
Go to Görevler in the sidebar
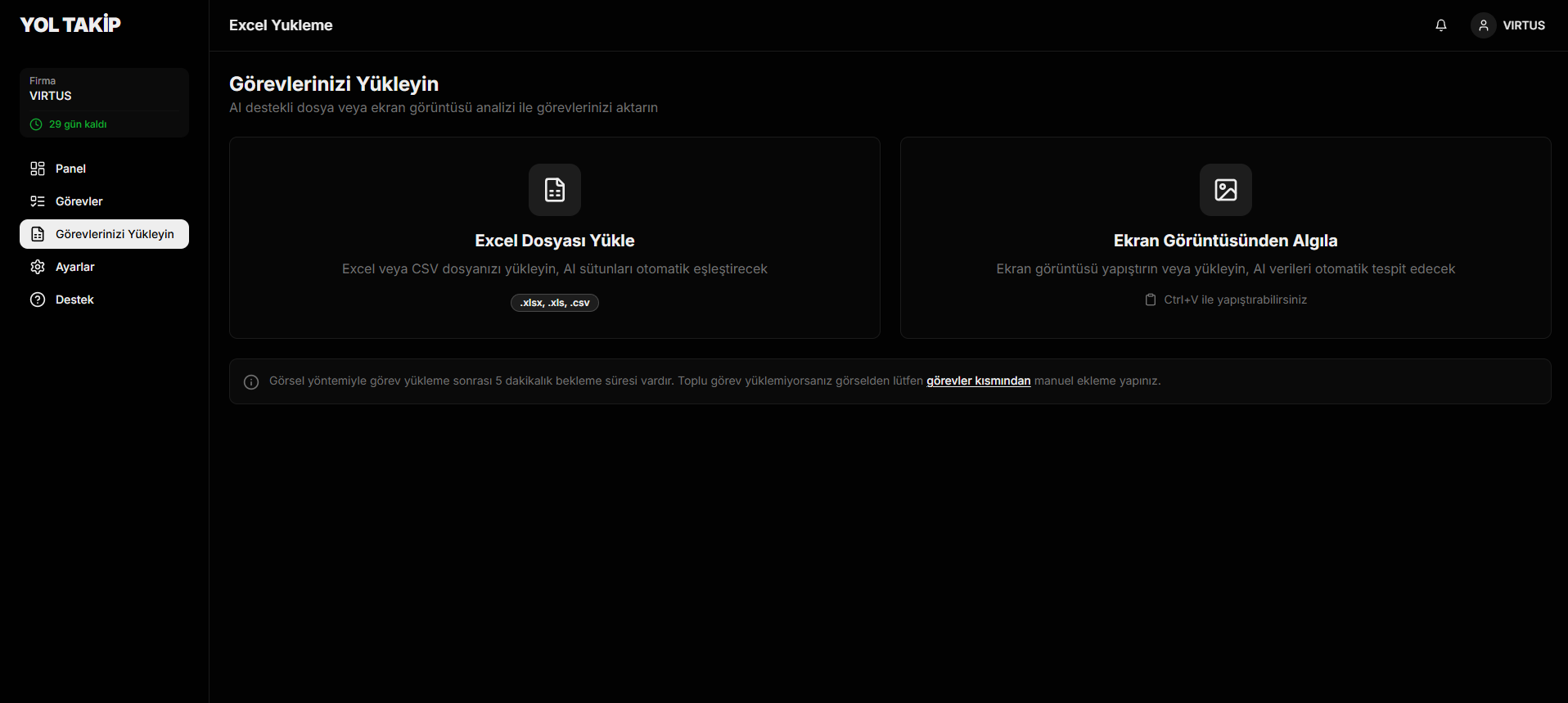tap(79, 201)
